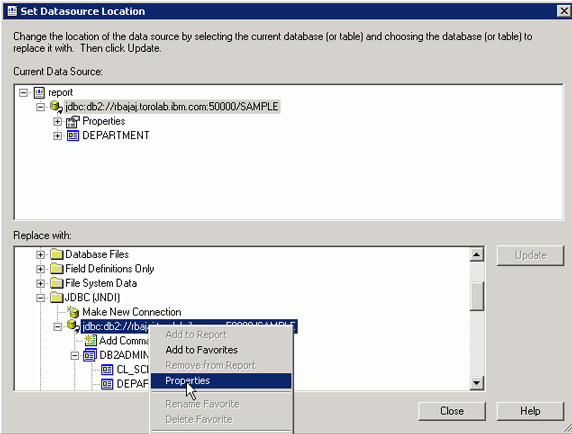Select the Properties label in Current Data Source
The width and height of the screenshot is (572, 434).
104,121
